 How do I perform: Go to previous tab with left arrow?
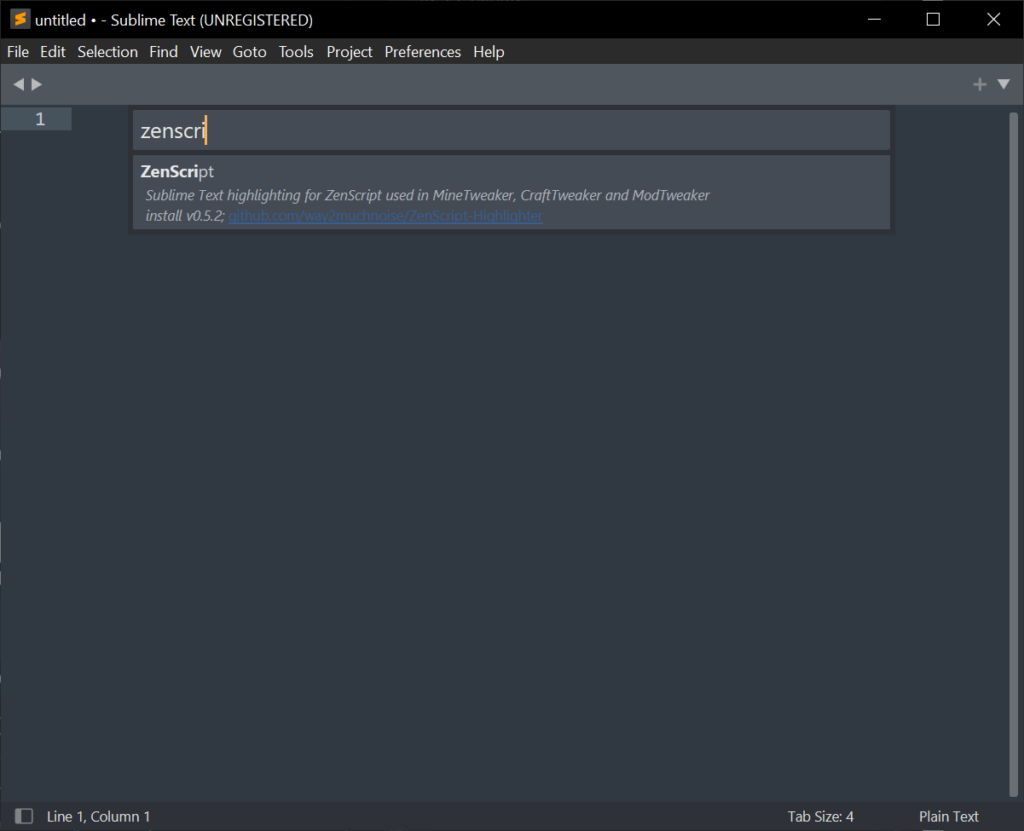coord(18,84)
